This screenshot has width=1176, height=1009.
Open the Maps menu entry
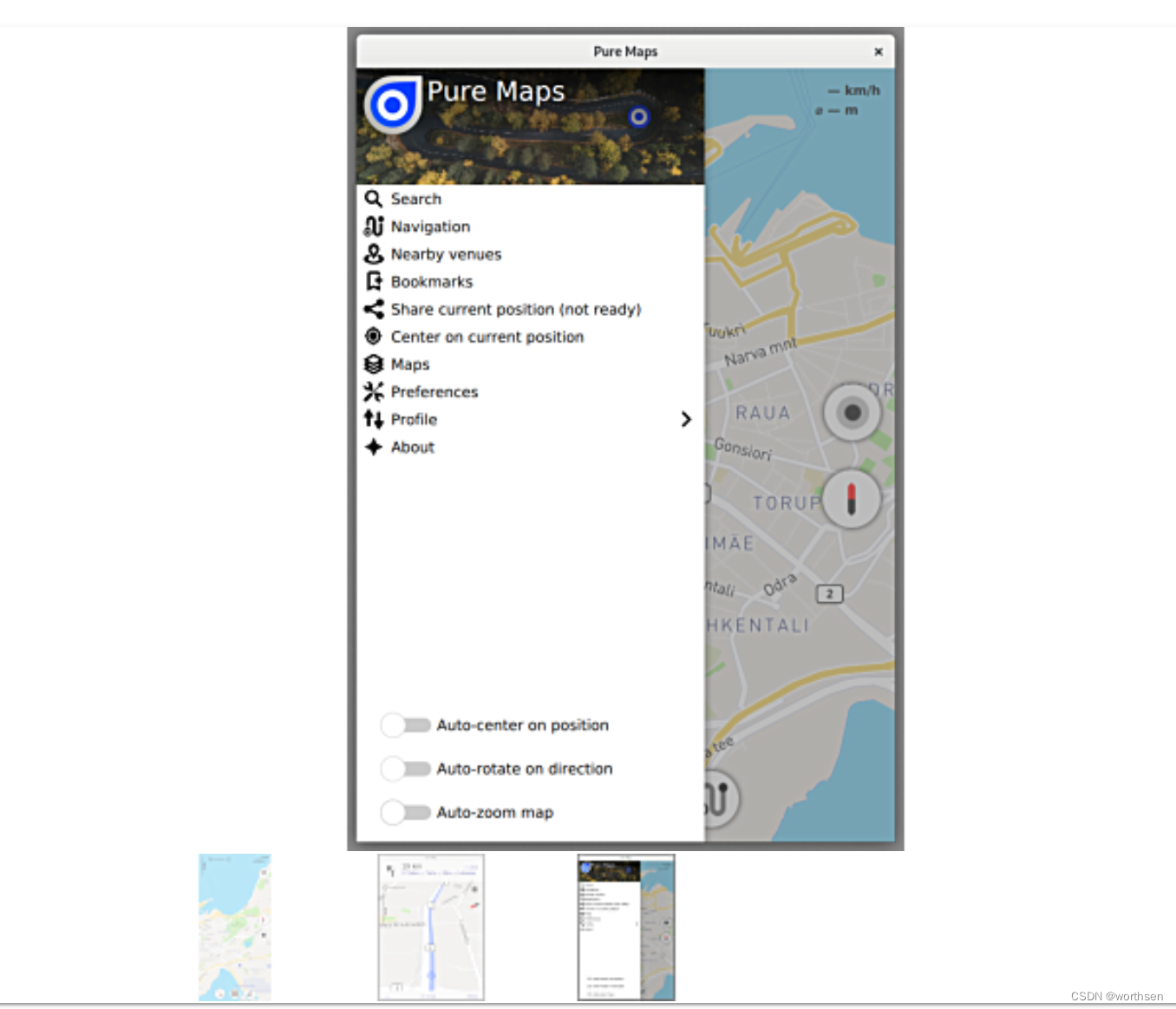(x=530, y=364)
